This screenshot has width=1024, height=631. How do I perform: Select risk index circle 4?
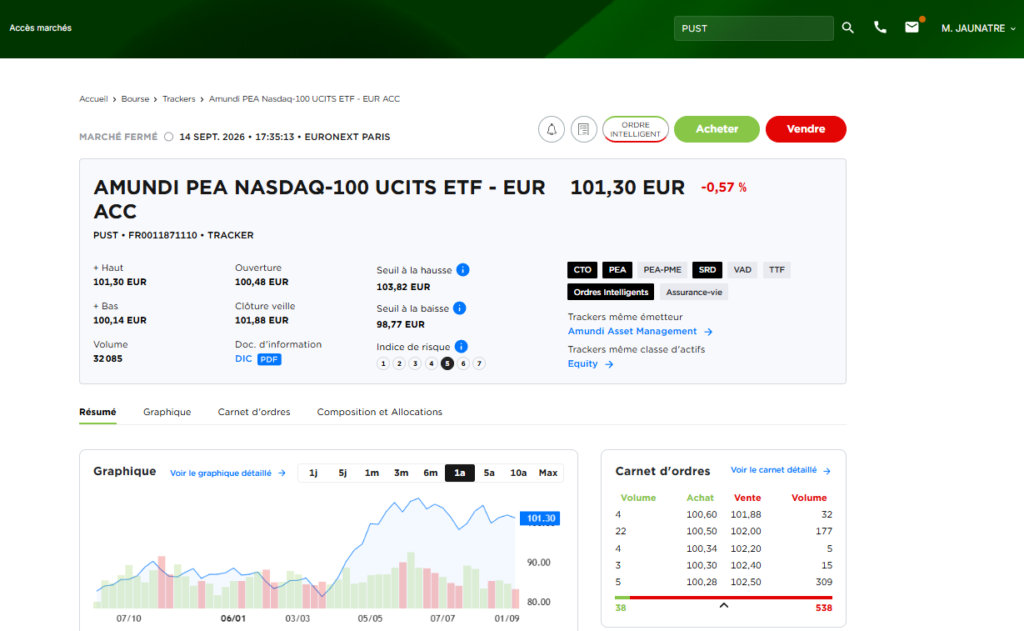coord(431,364)
